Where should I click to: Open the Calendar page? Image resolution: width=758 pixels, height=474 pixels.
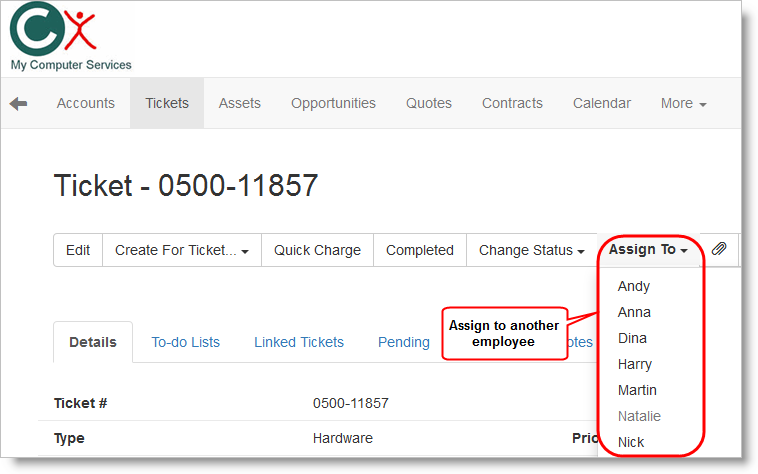point(602,104)
